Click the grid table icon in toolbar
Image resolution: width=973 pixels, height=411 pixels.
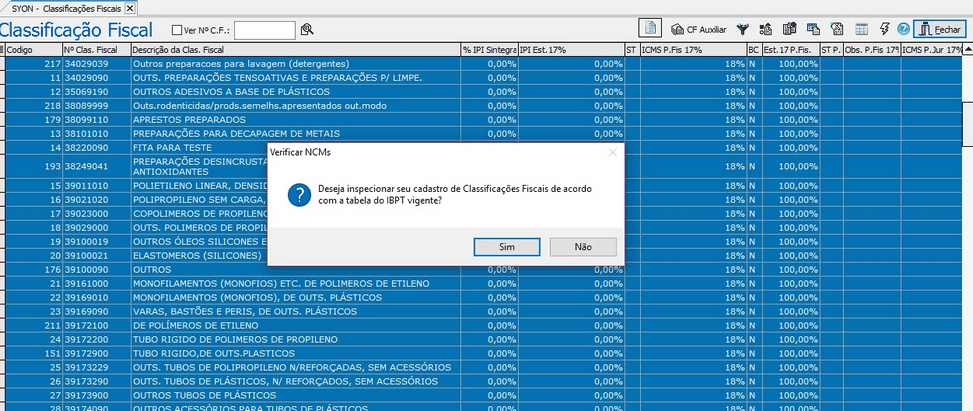[860, 29]
